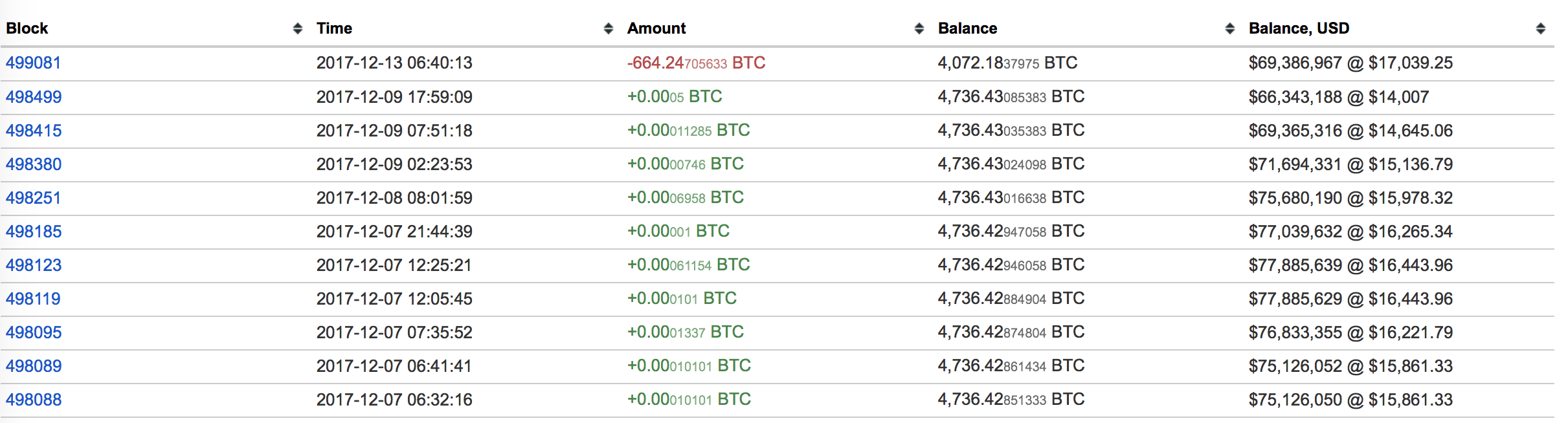Click USD value $77,885,639 @ $16,443.96
This screenshot has height=423, width=1568.
pos(1351,265)
